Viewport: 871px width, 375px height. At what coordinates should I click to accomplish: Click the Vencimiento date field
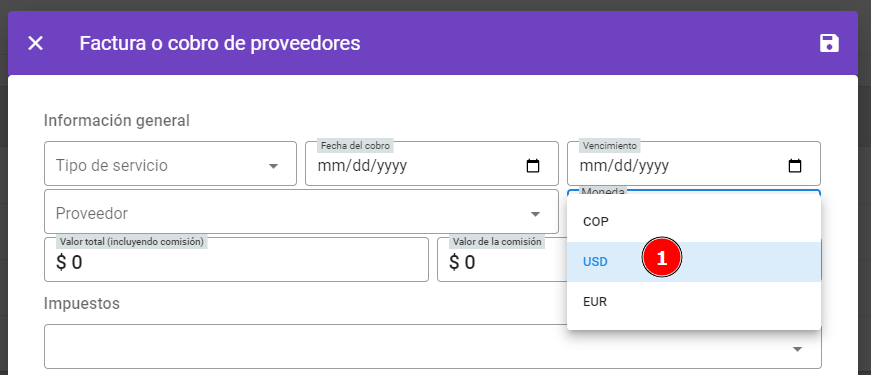694,163
